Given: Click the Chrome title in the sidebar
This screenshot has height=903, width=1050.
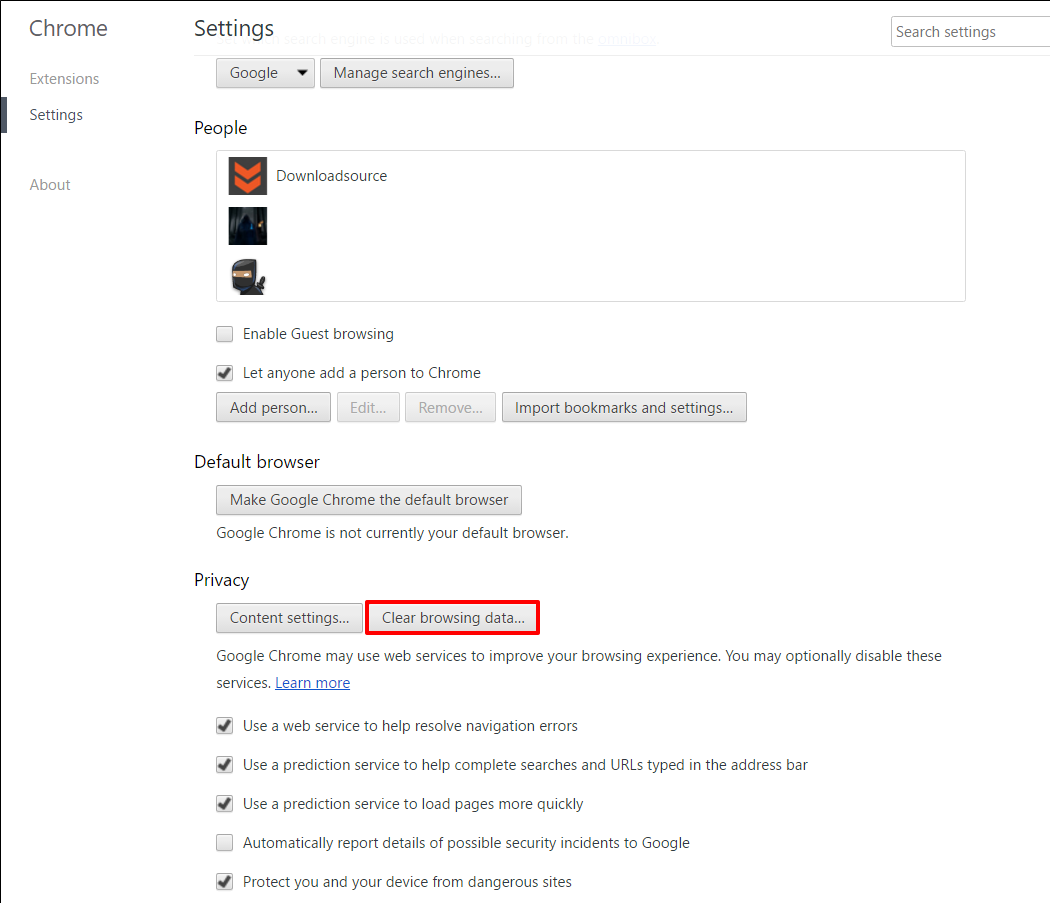Looking at the screenshot, I should tap(68, 28).
